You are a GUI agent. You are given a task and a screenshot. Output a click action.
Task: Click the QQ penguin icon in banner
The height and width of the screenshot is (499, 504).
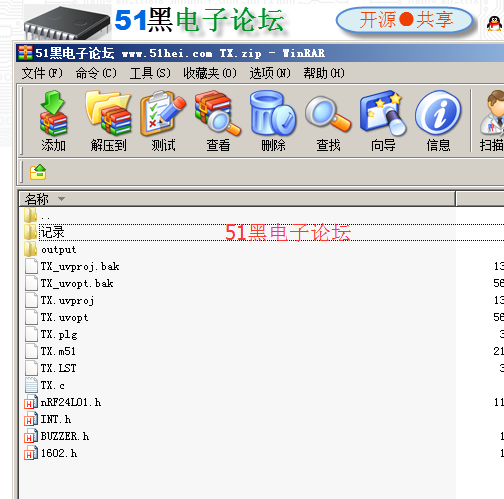[x=494, y=24]
